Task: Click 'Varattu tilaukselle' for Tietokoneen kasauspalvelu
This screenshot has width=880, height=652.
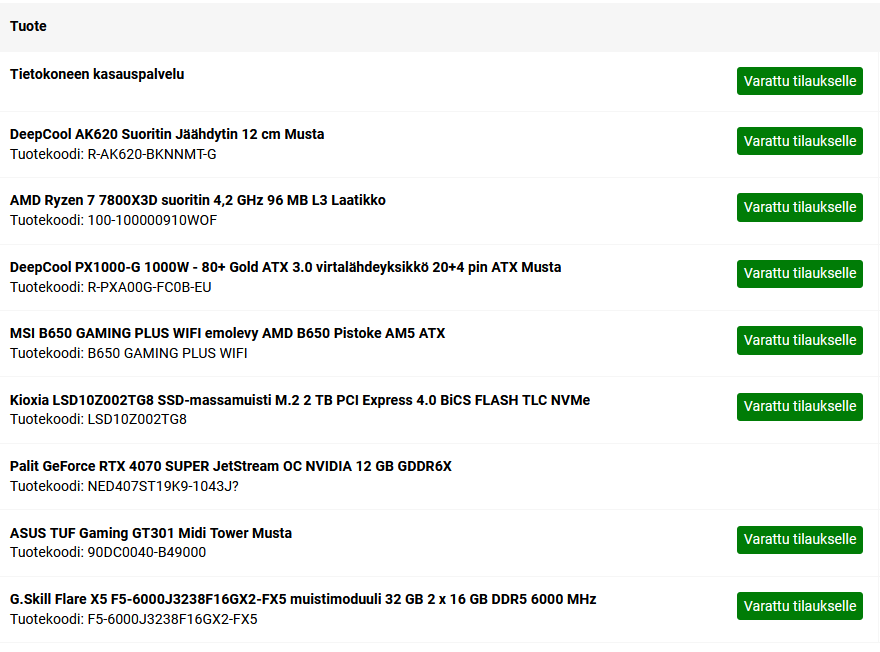Action: [800, 81]
